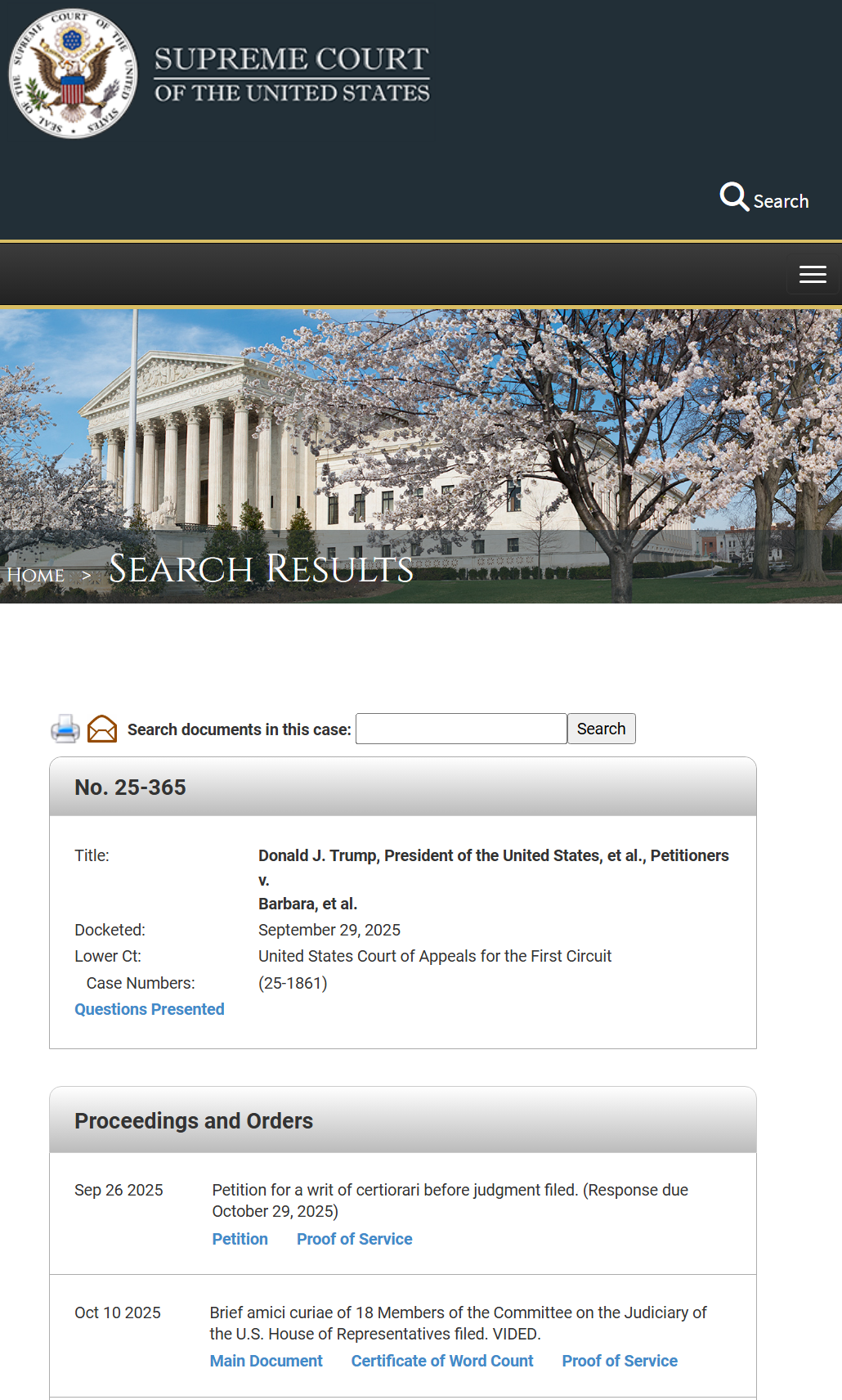Screen dimensions: 842x1400
Task: Click the Search Results page heading
Action: point(261,569)
